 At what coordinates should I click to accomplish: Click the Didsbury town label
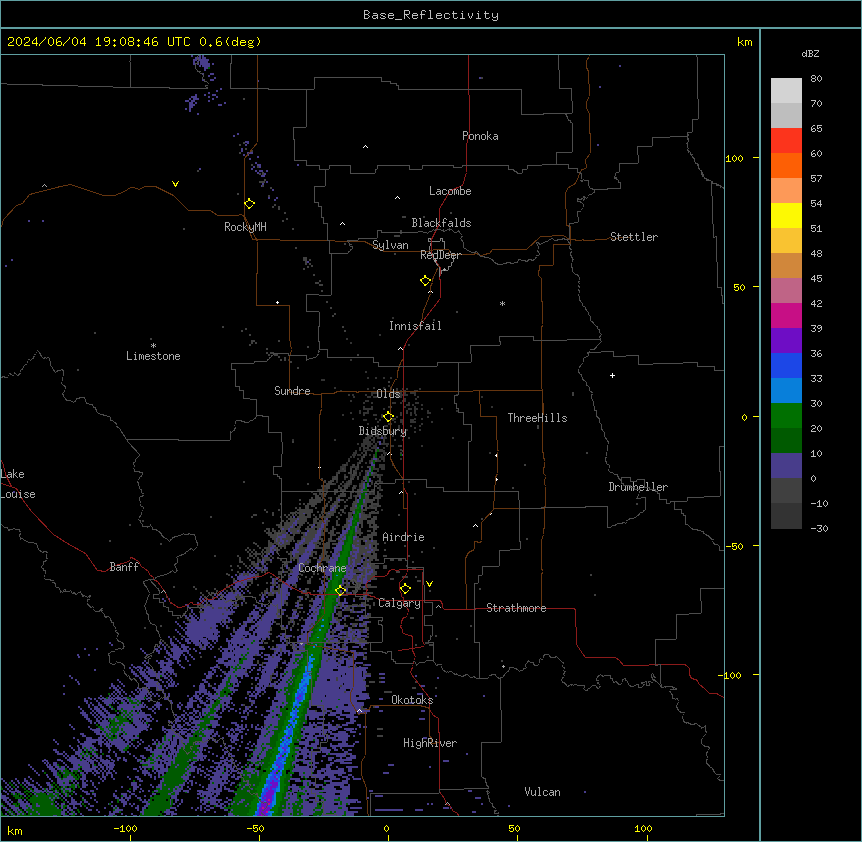click(383, 431)
